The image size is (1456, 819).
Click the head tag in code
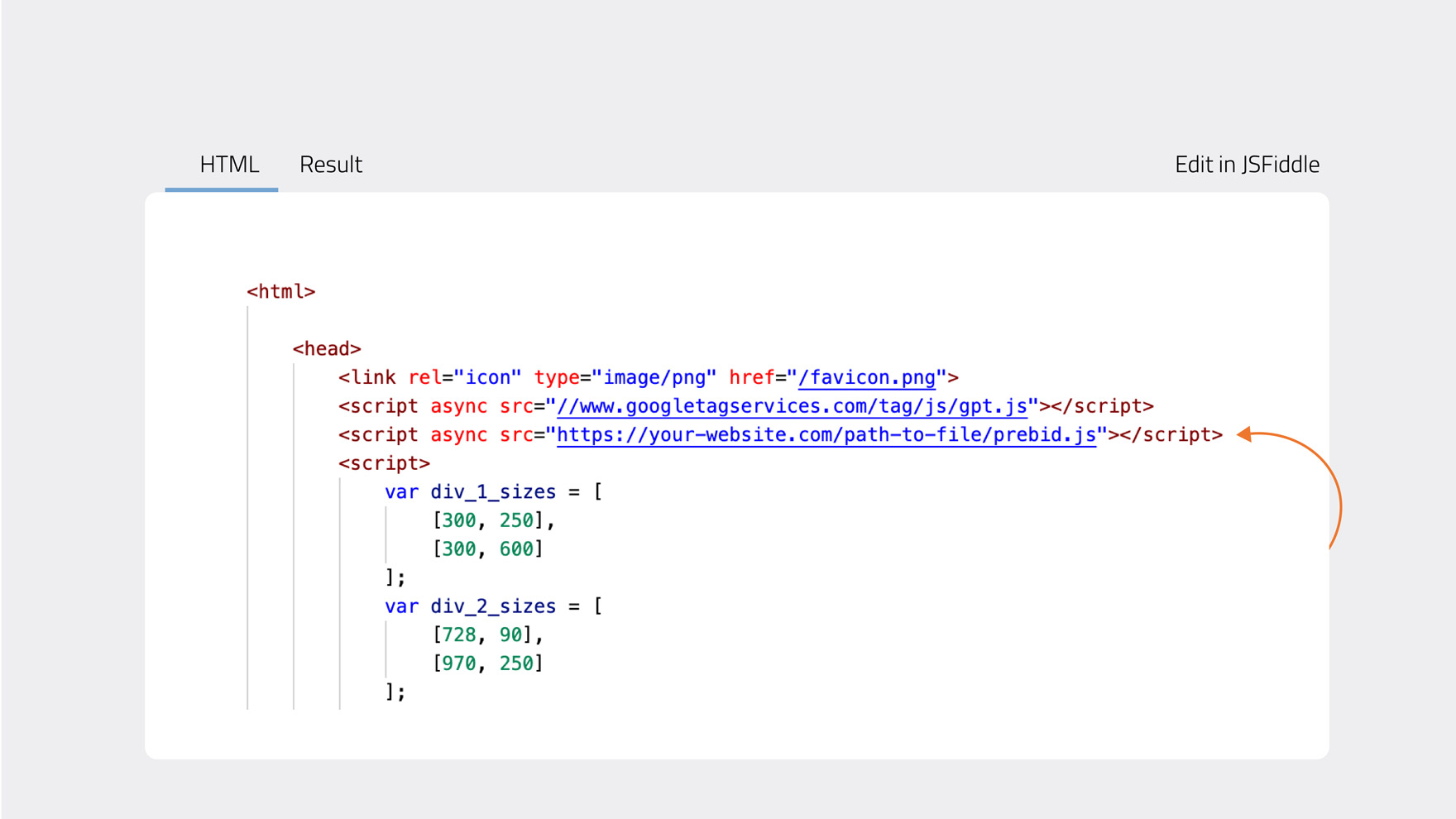pos(327,349)
